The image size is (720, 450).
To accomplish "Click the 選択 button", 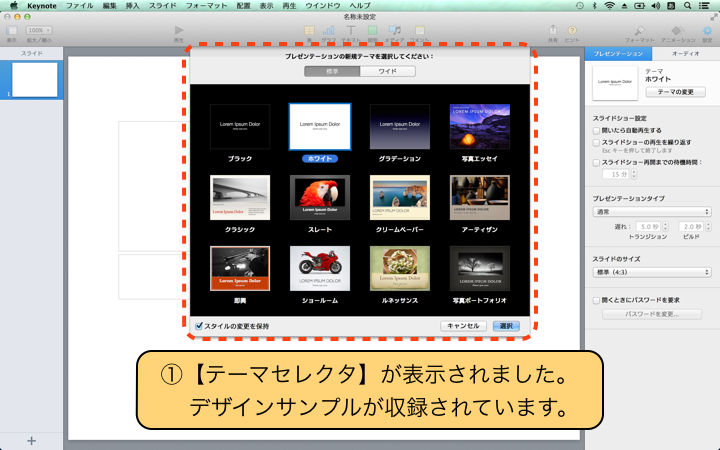I will pos(506,326).
